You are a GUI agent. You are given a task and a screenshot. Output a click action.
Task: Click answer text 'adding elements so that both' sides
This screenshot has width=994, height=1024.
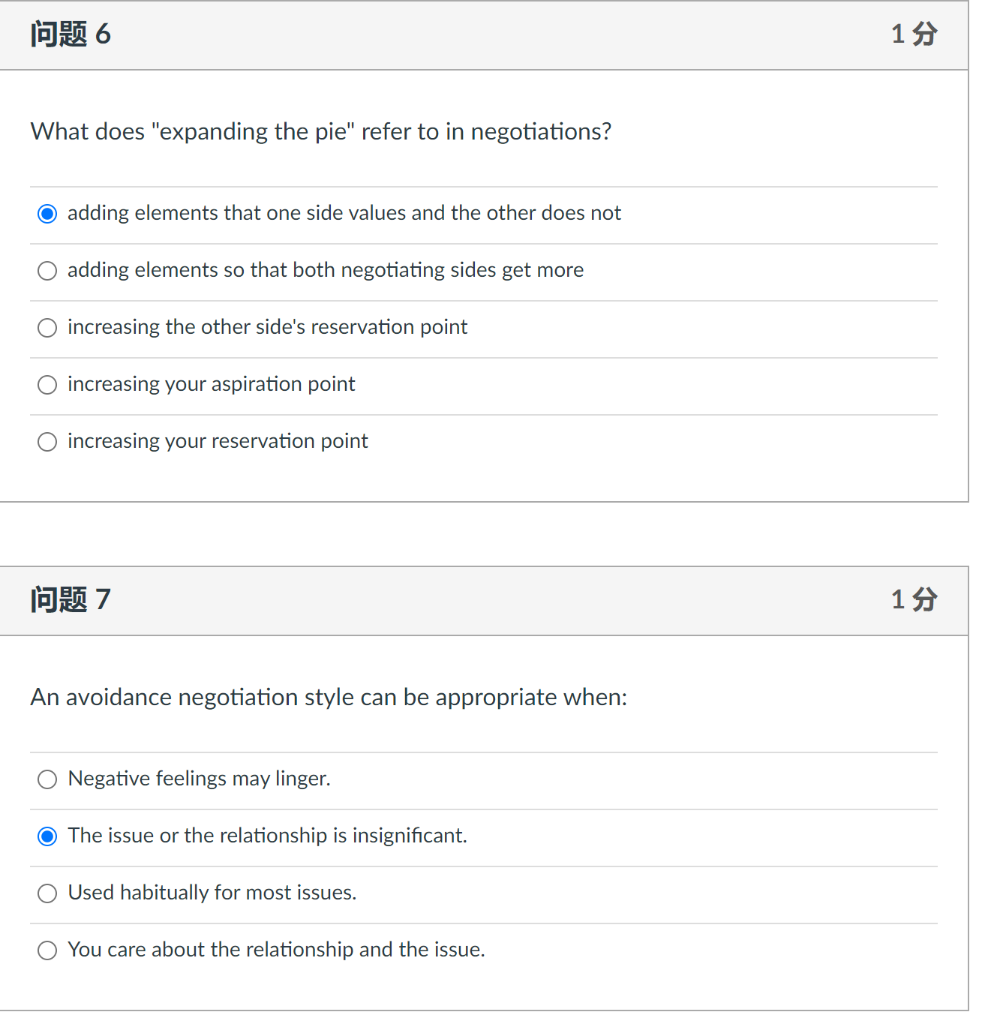[326, 270]
